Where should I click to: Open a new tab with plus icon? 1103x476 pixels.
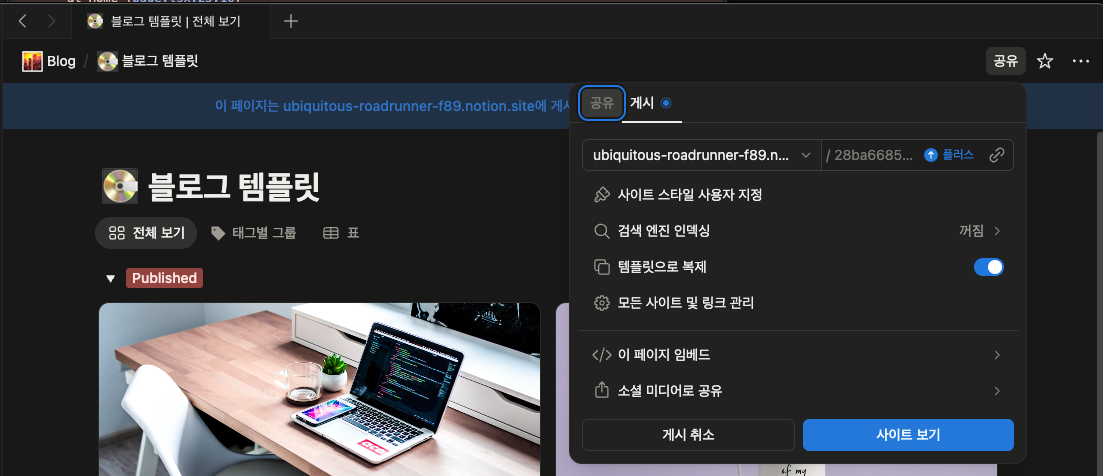point(291,21)
